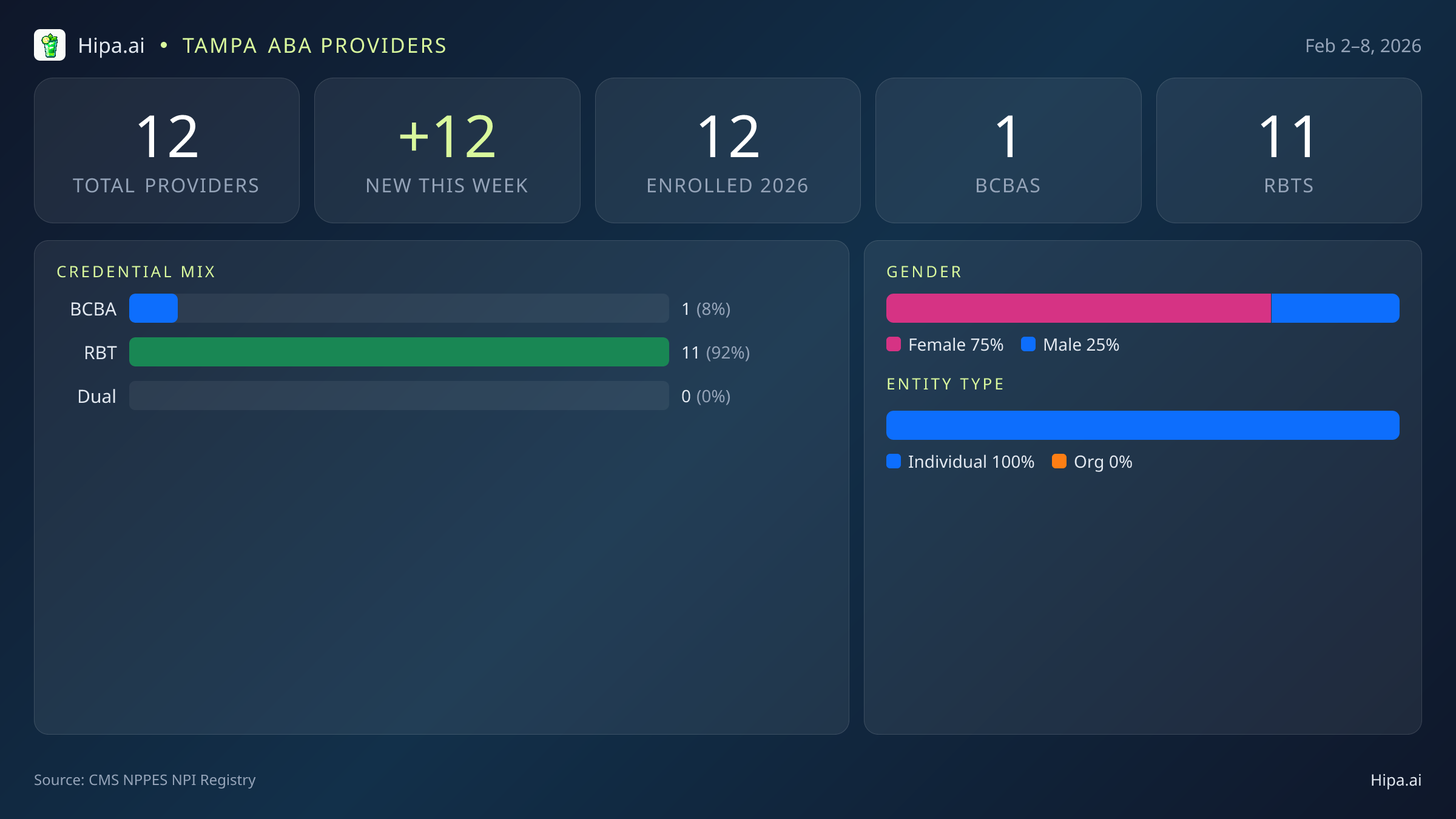Click the Entity Type full blue bar

coord(1142,425)
